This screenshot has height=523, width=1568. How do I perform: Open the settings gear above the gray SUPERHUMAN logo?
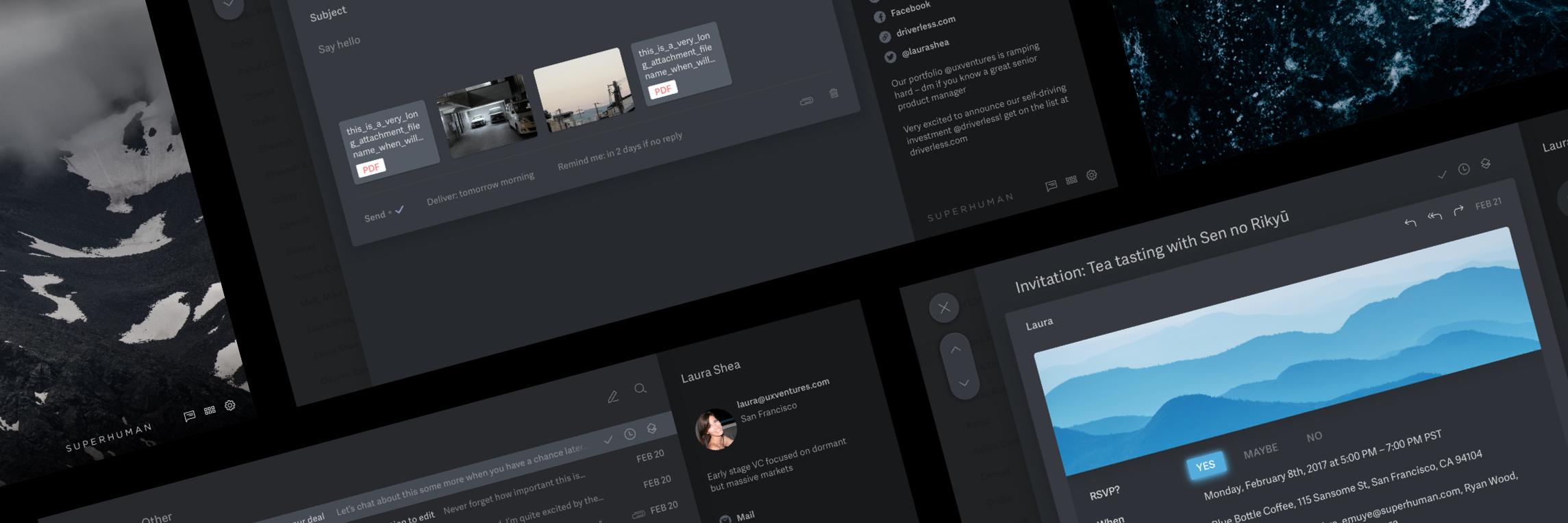pyautogui.click(x=1092, y=175)
